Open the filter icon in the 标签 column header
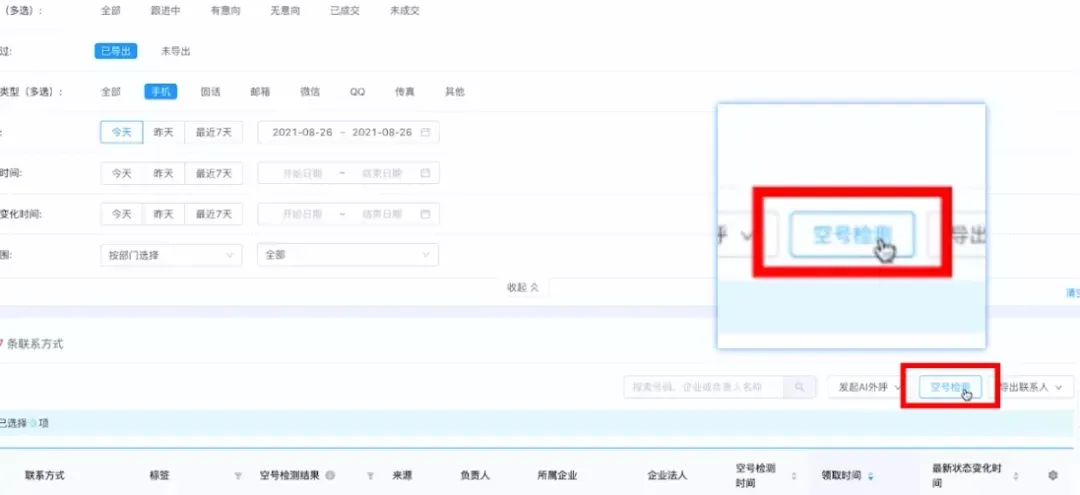The height and width of the screenshot is (495, 1080). [x=238, y=476]
